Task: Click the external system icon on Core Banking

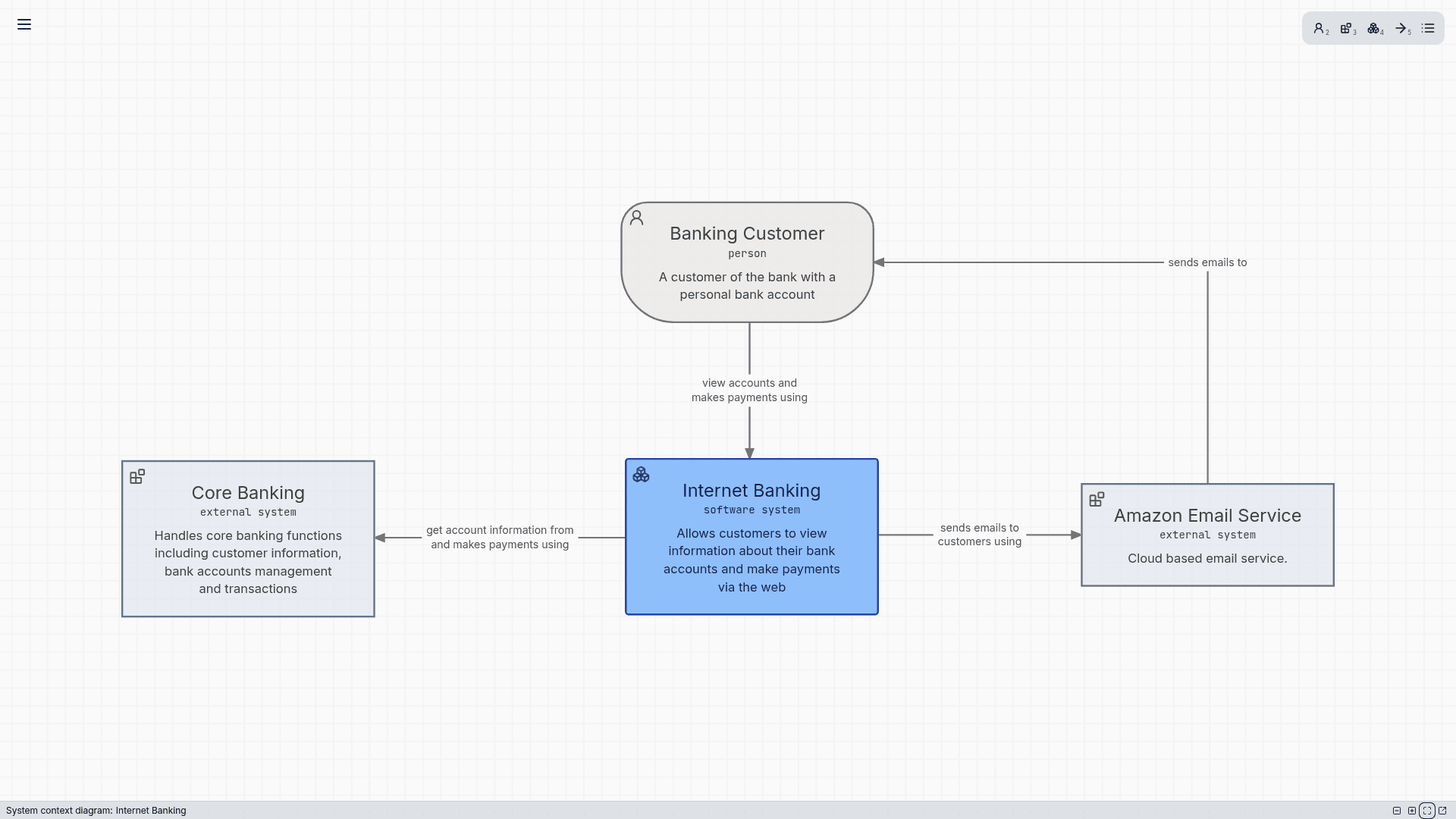Action: coord(137,476)
